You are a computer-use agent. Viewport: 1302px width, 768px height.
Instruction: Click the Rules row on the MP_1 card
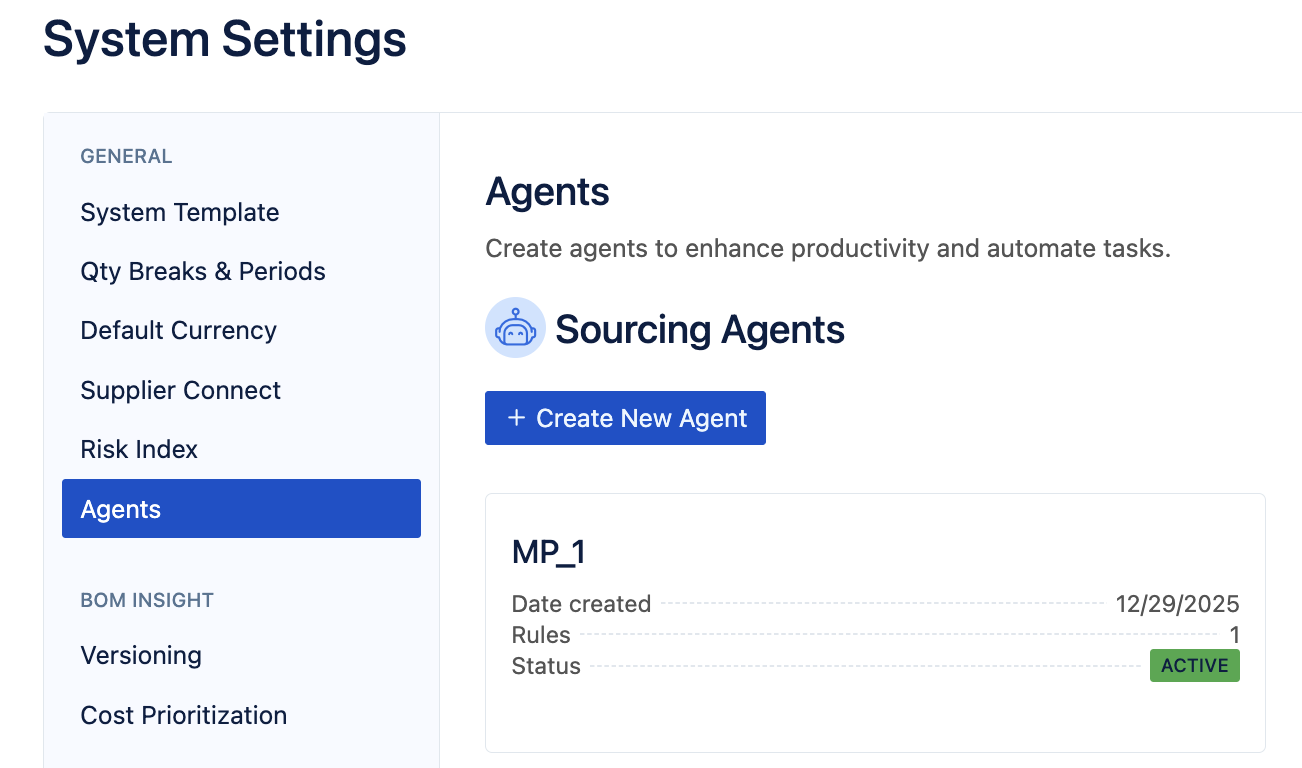[x=541, y=635]
